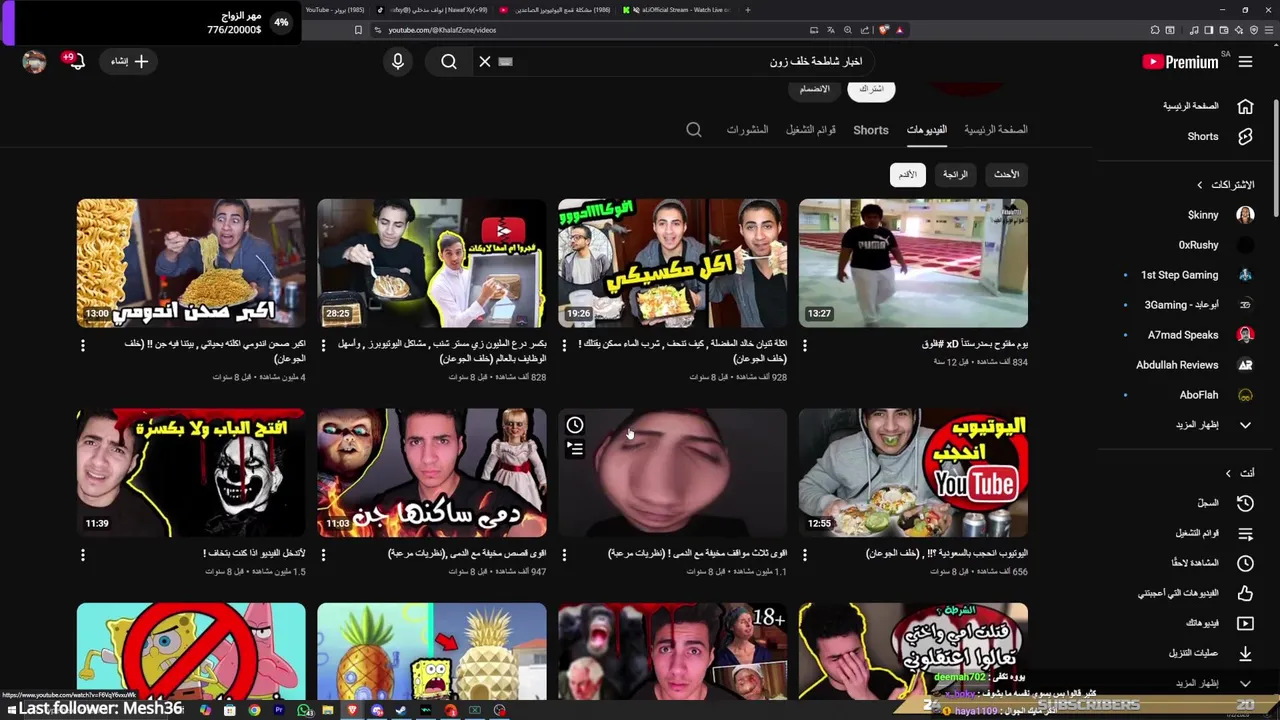Click the Create (إنشاء) button
Image resolution: width=1280 pixels, height=720 pixels.
(129, 62)
